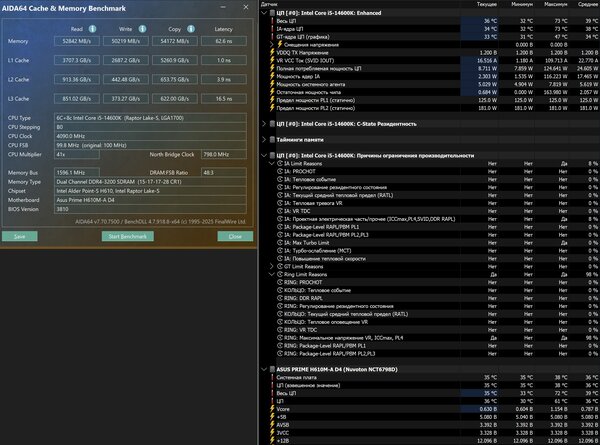Click the IA: VR TDC clock icon

280,211
